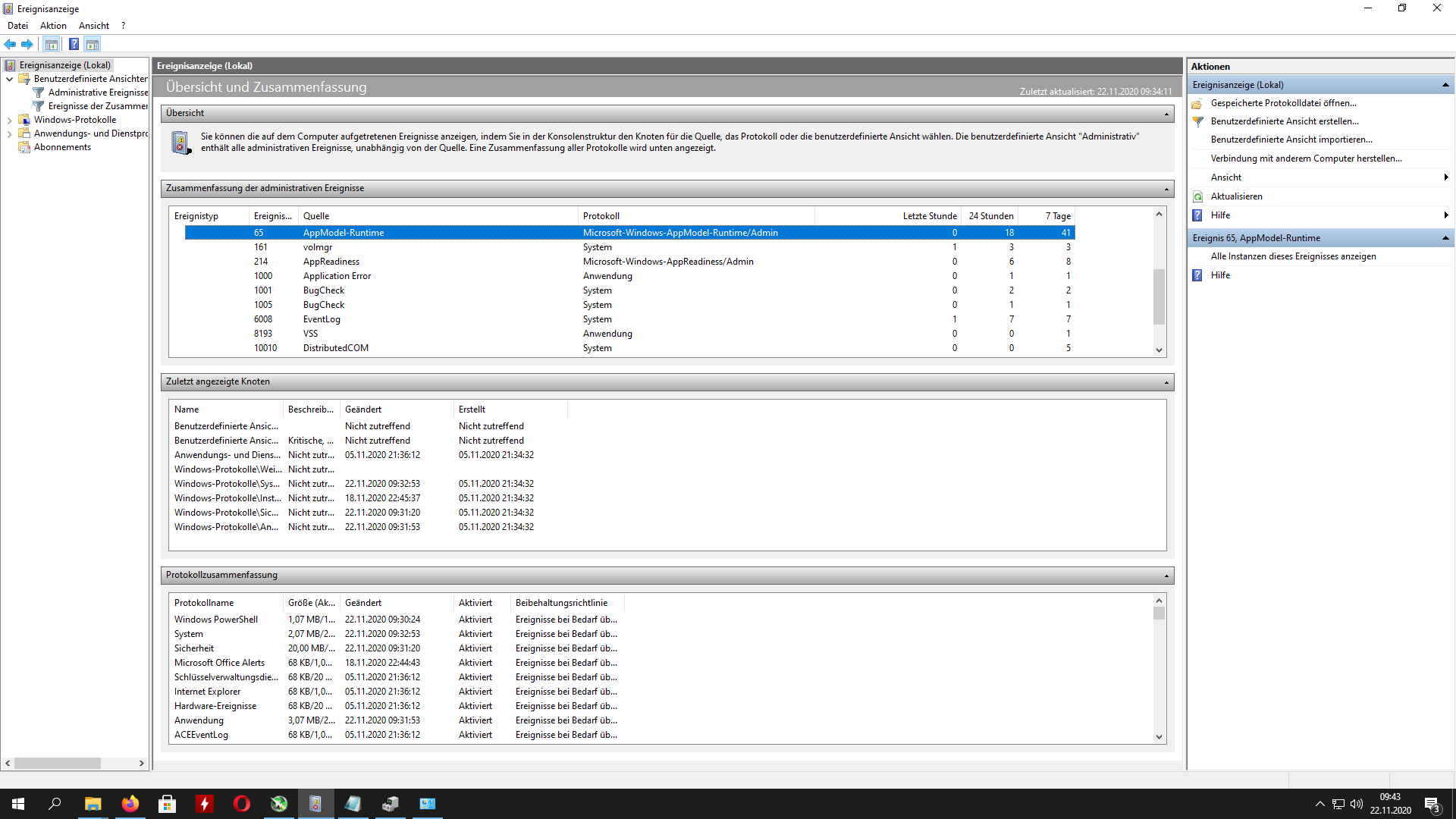The width and height of the screenshot is (1456, 819).
Task: Select the Abonnements folder icon
Action: pos(24,147)
